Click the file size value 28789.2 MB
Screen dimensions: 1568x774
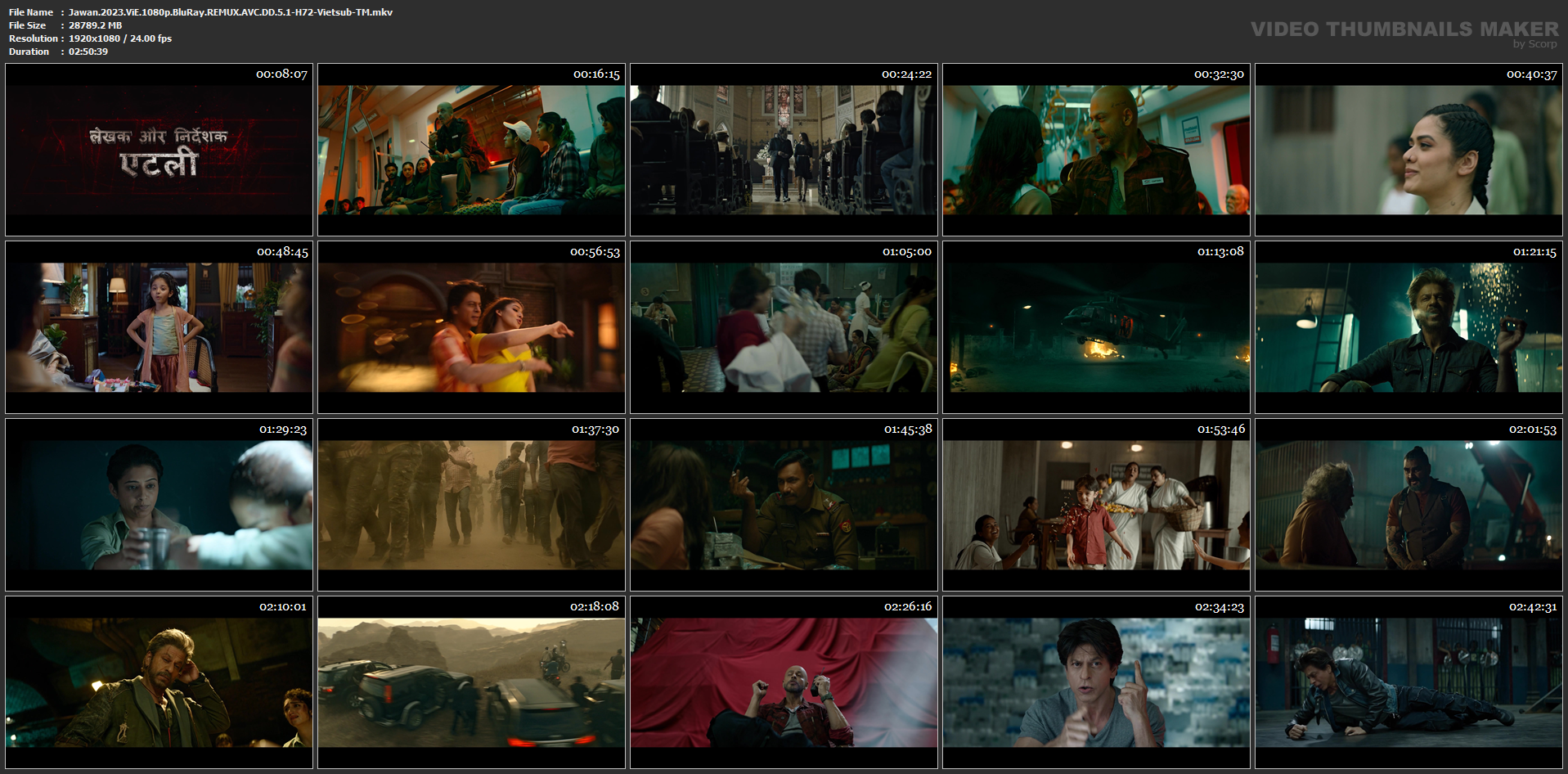click(95, 25)
